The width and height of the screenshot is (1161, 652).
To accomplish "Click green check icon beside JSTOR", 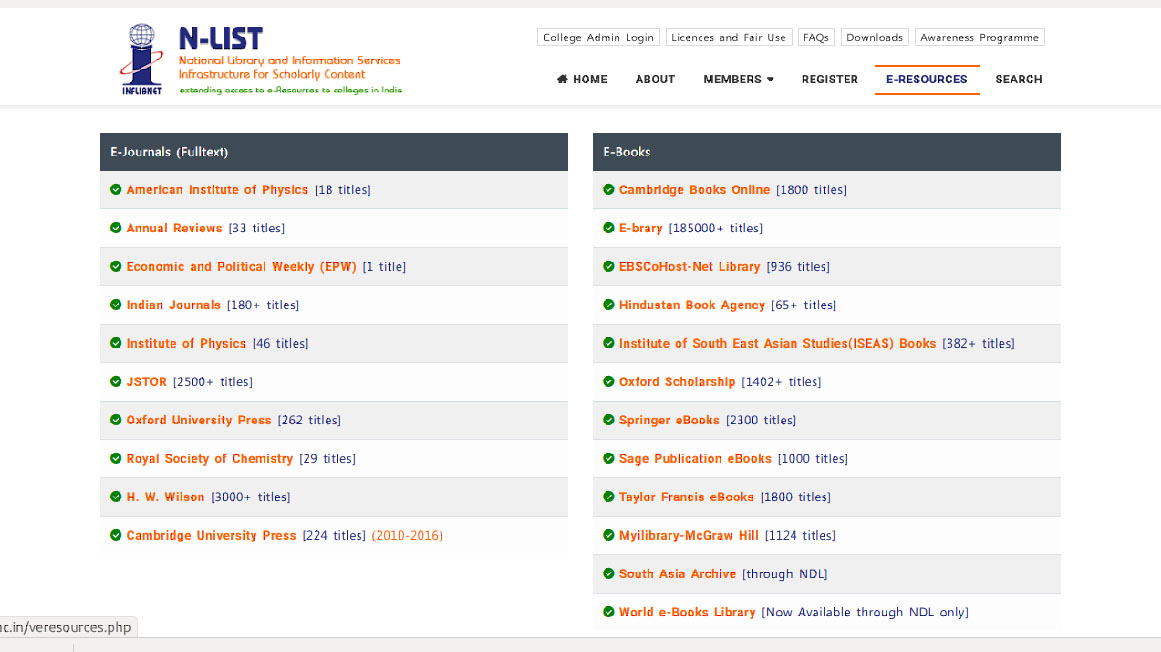I will pyautogui.click(x=116, y=382).
